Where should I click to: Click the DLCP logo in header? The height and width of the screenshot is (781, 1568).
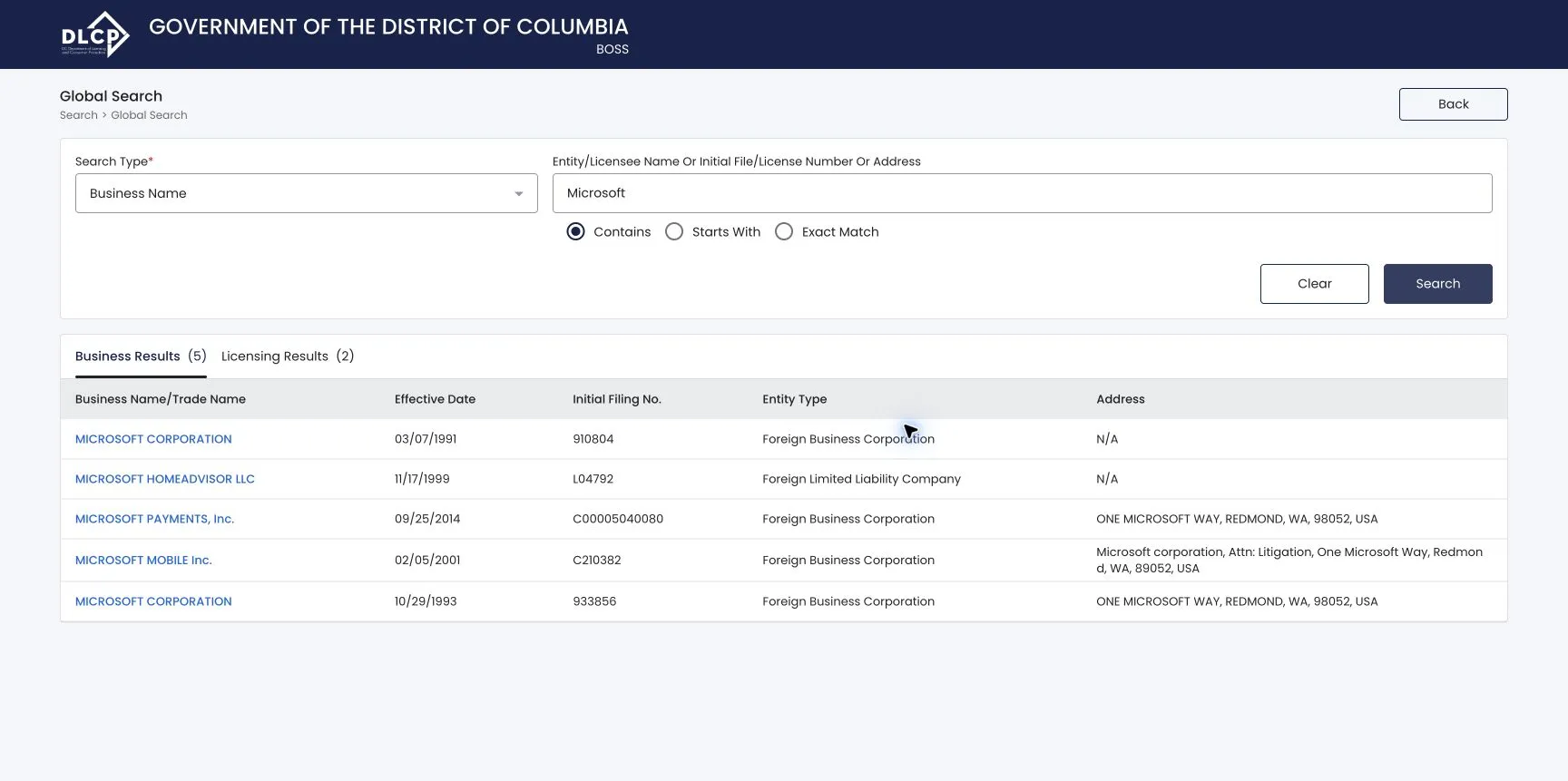[x=95, y=34]
